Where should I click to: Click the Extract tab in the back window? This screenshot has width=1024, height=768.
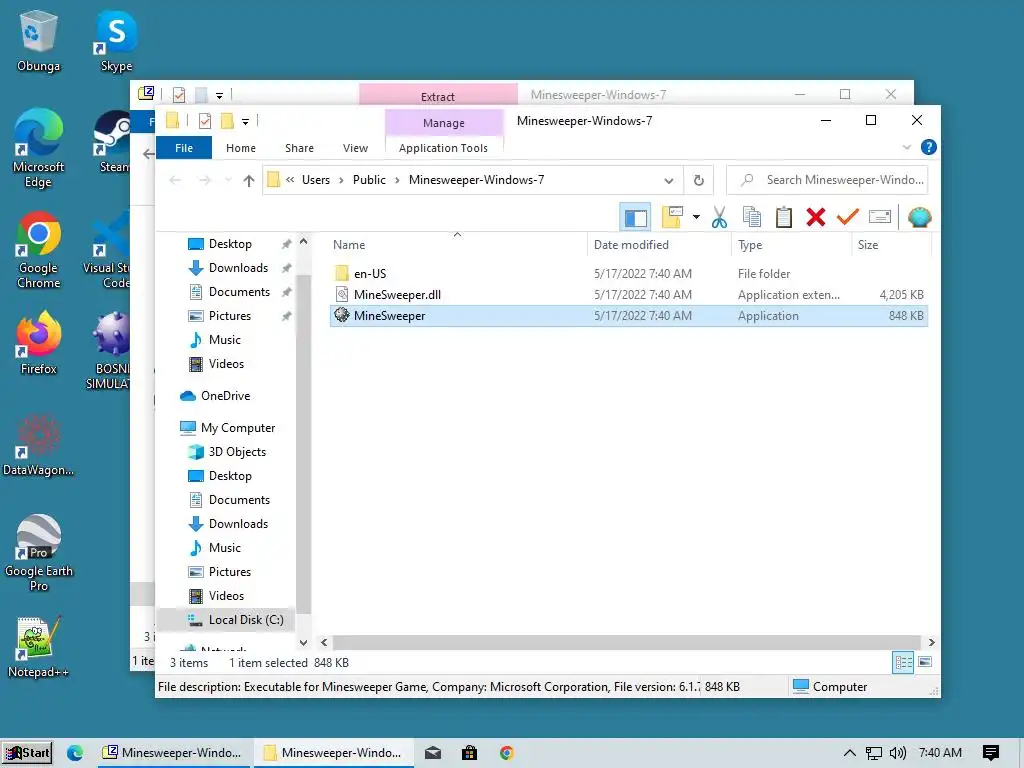(x=438, y=97)
